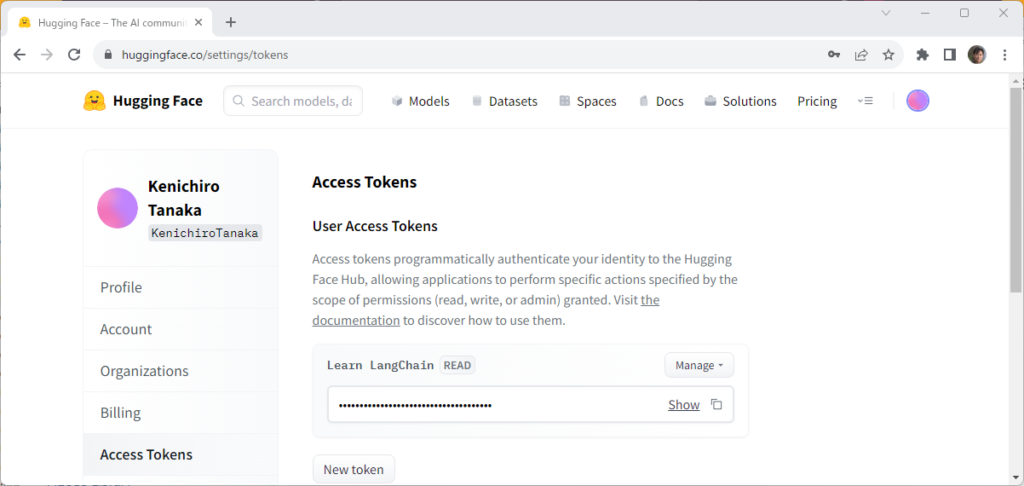Select Profile in settings sidebar
1024x486 pixels.
coord(121,288)
